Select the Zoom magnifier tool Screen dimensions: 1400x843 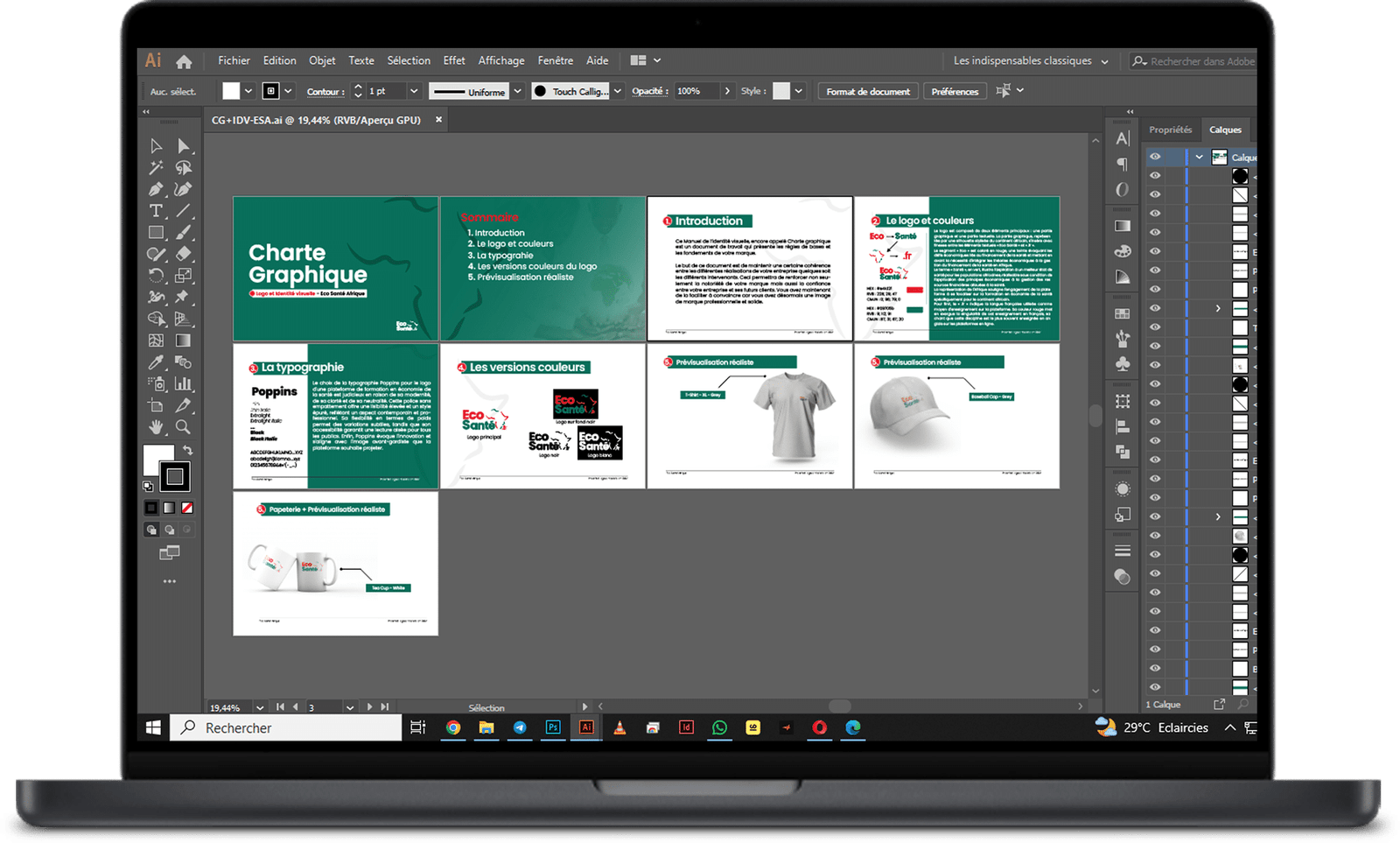click(x=183, y=427)
